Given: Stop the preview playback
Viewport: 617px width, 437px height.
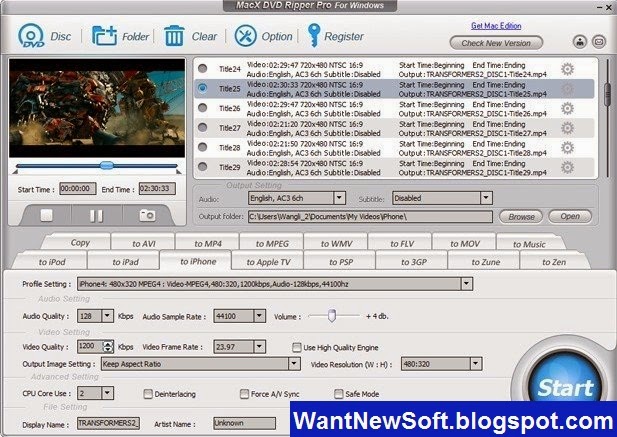Looking at the screenshot, I should [x=46, y=215].
